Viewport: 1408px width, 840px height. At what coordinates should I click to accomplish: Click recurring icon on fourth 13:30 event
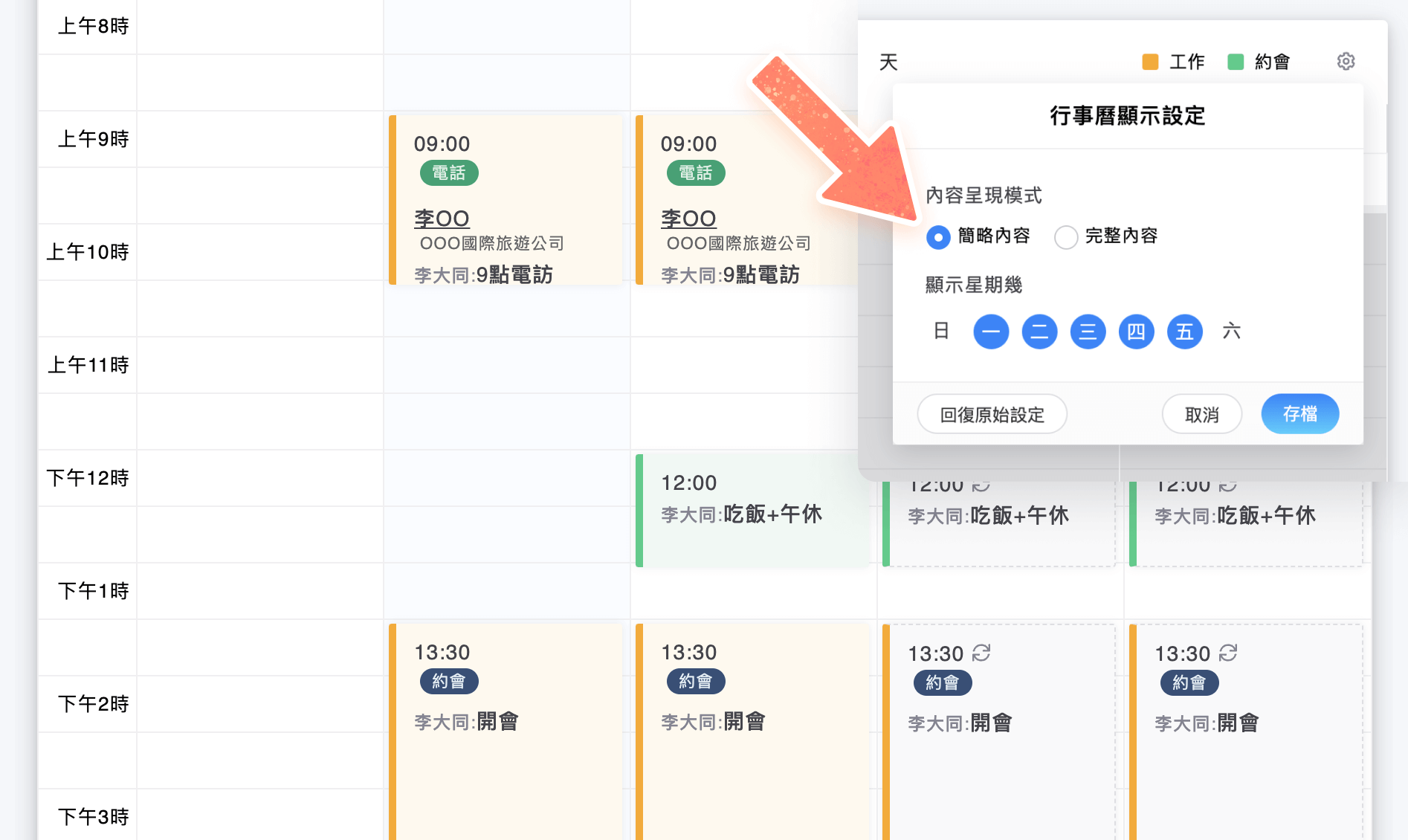coord(1228,653)
